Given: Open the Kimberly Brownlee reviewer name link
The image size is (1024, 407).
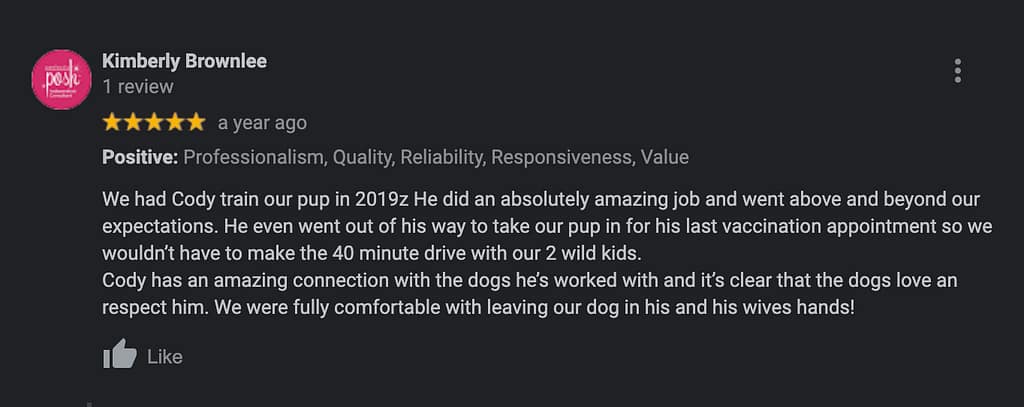Looking at the screenshot, I should tap(184, 61).
